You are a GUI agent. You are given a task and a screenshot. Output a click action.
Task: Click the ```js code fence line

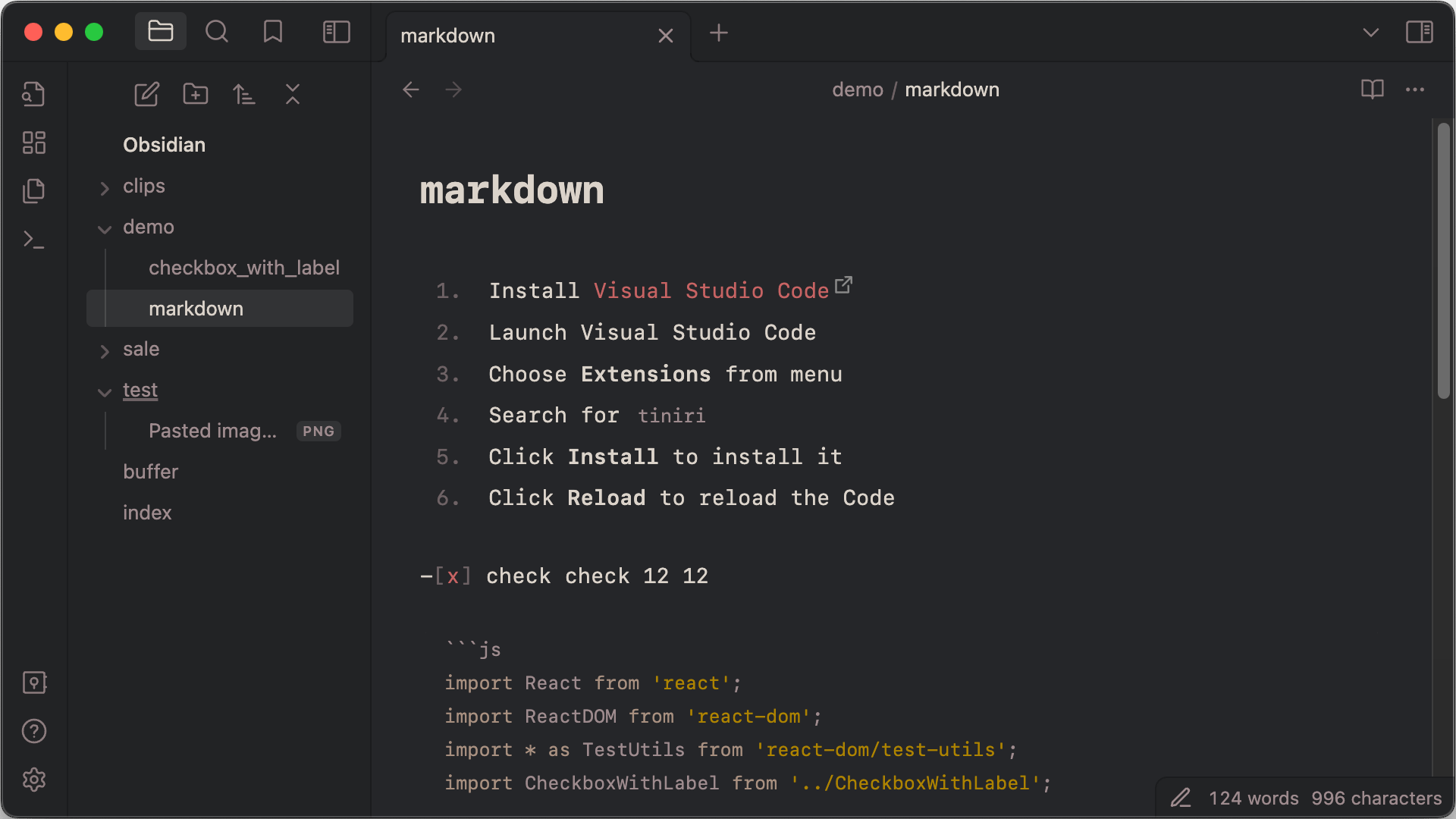(x=473, y=649)
